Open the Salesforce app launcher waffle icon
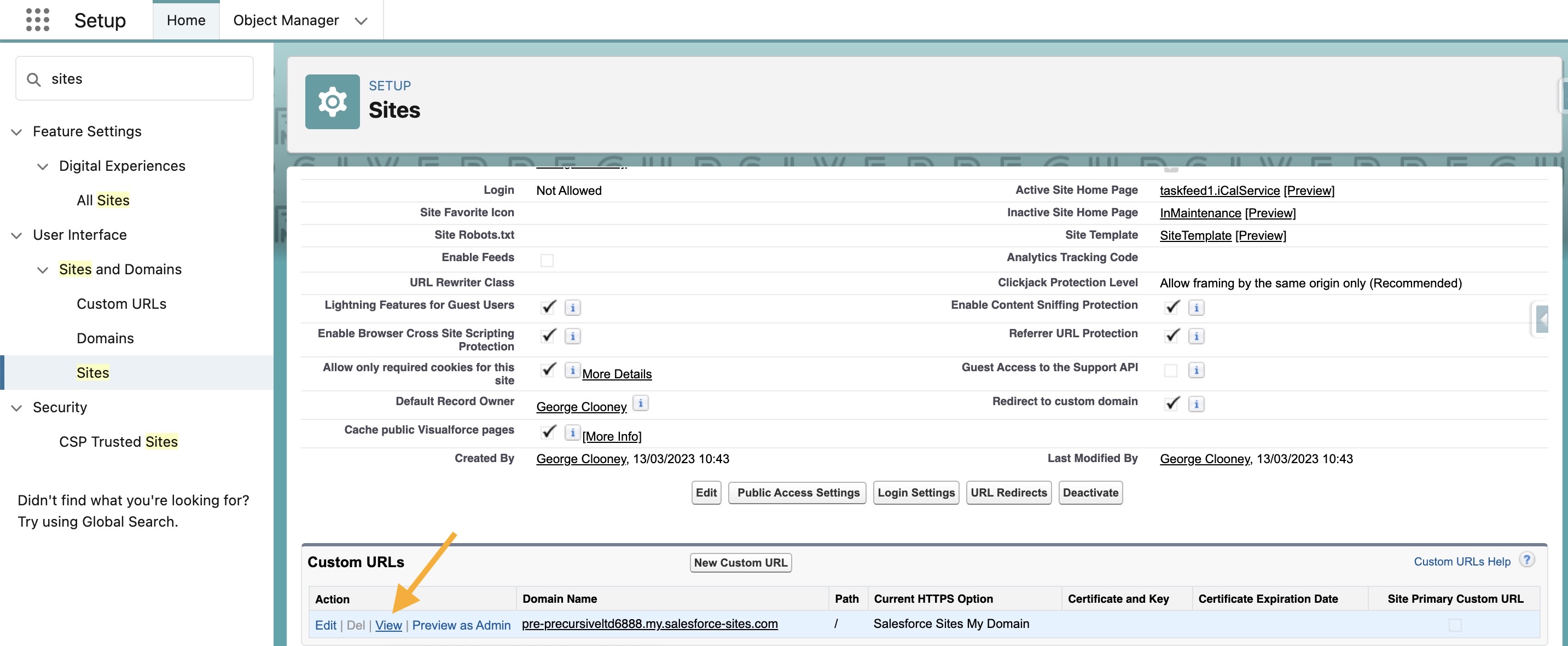1568x646 pixels. (38, 20)
